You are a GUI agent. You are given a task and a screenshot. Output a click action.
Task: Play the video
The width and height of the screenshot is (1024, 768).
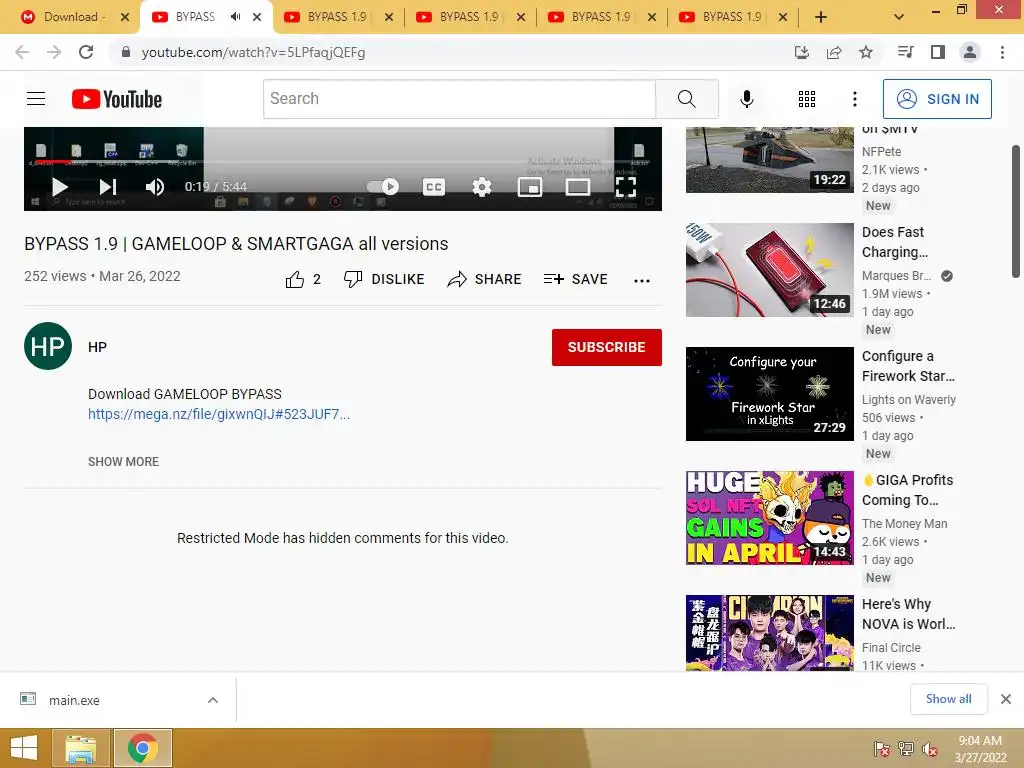coord(59,187)
